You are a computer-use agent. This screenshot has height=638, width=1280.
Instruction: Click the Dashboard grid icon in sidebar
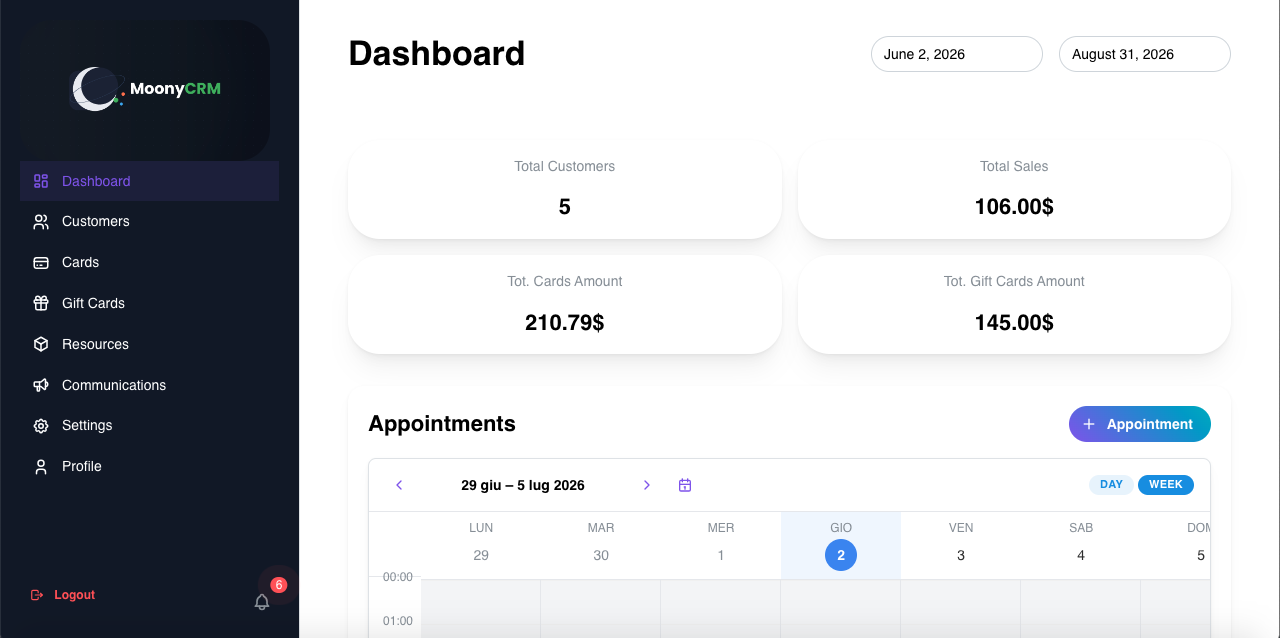pos(41,181)
